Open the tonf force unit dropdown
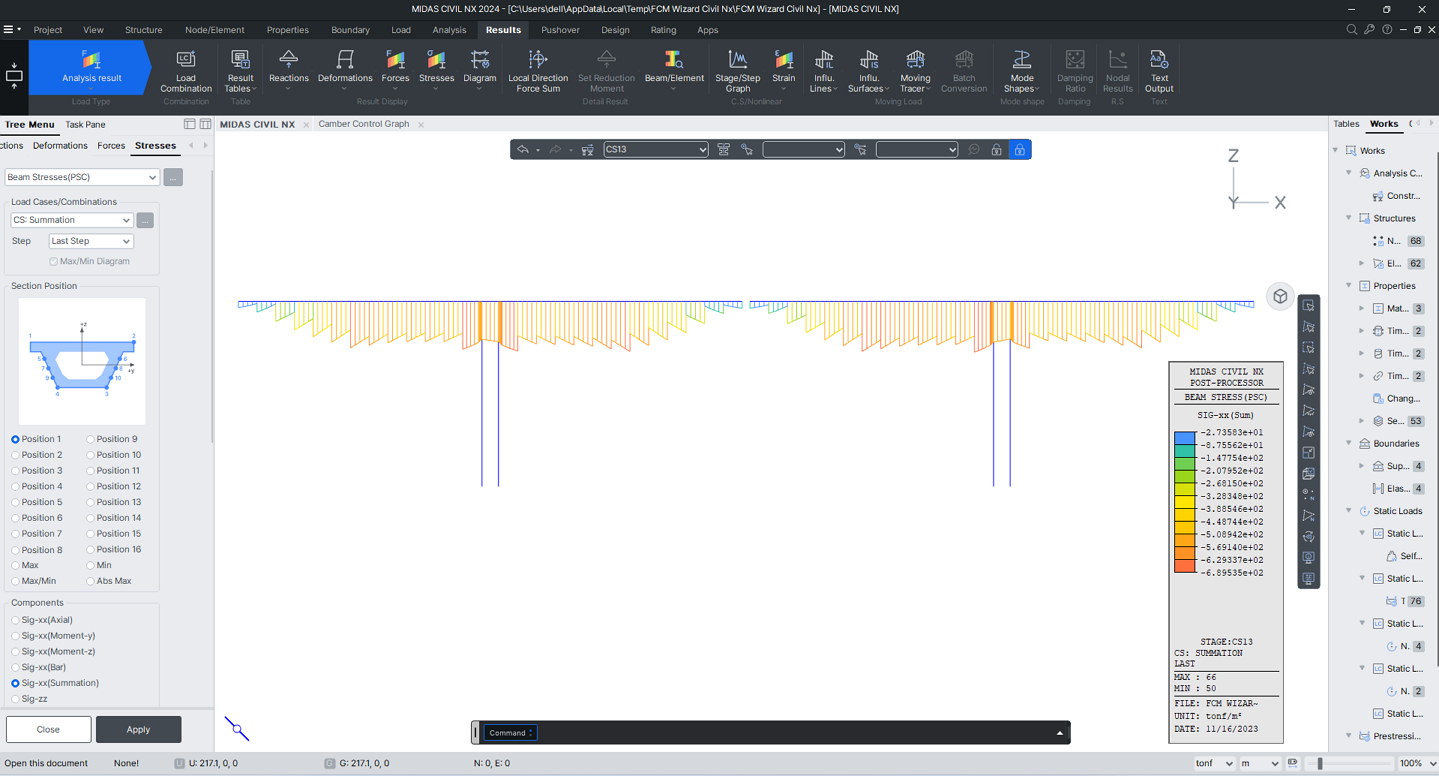1439x776 pixels. (1214, 763)
